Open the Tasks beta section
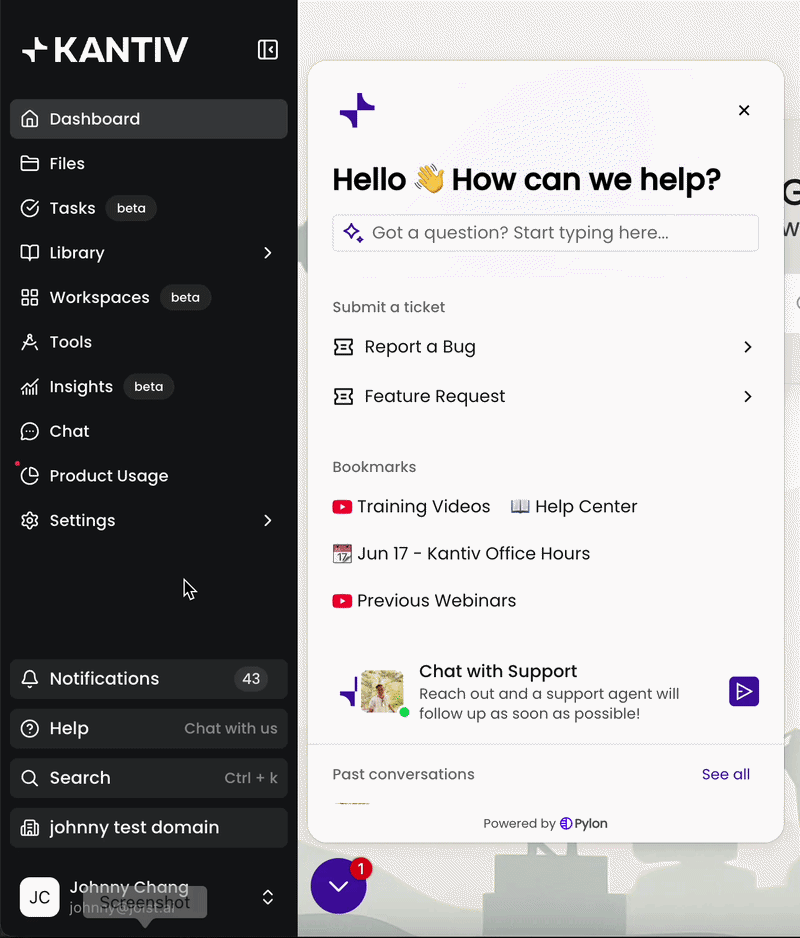 click(149, 208)
